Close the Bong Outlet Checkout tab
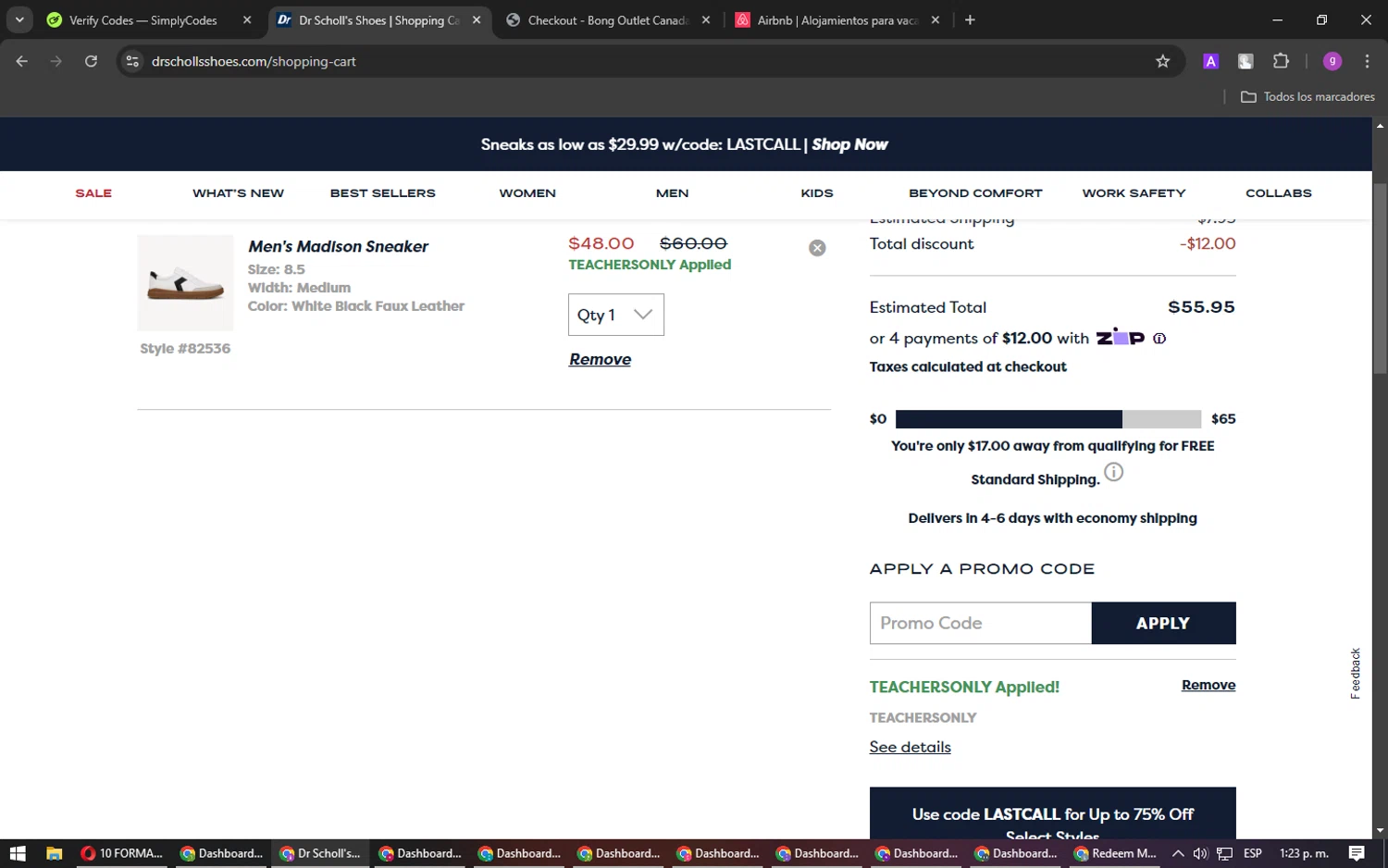 pos(706,19)
